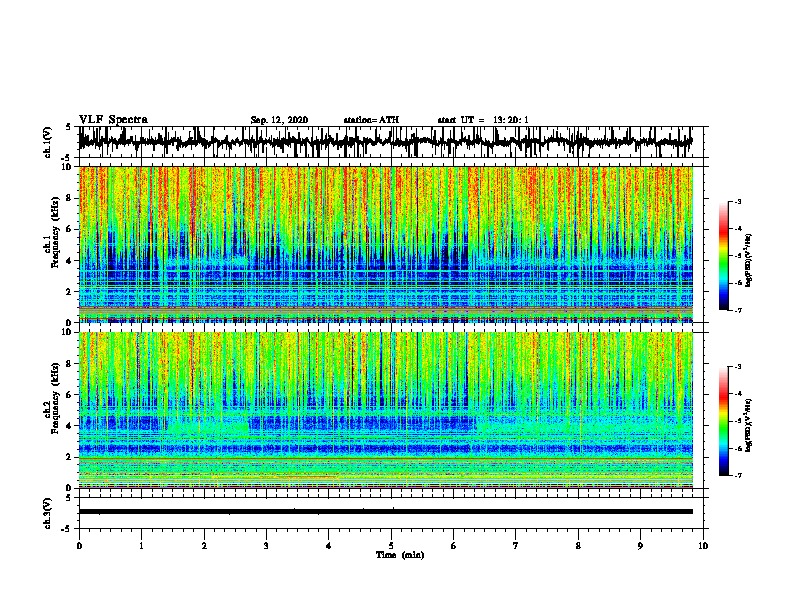Click time axis tick label "1"

141,546
